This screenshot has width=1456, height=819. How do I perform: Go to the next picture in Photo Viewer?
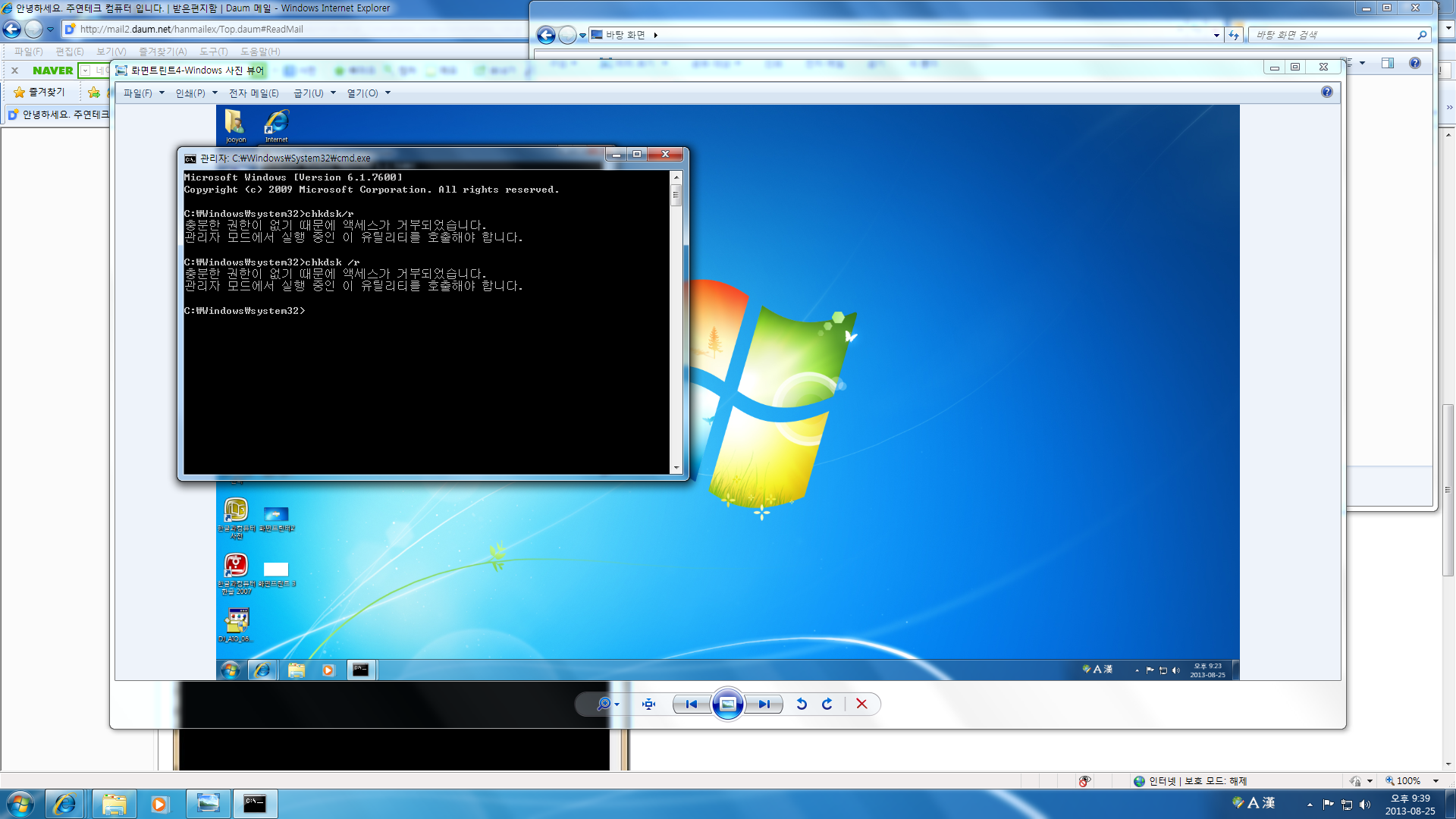pyautogui.click(x=764, y=704)
